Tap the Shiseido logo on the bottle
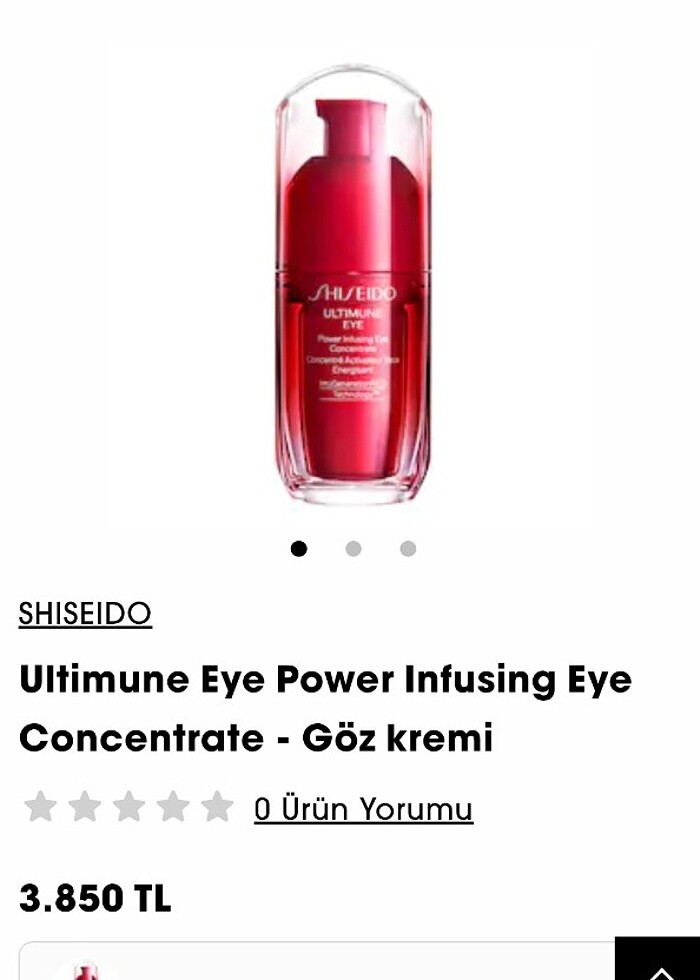 (x=352, y=293)
